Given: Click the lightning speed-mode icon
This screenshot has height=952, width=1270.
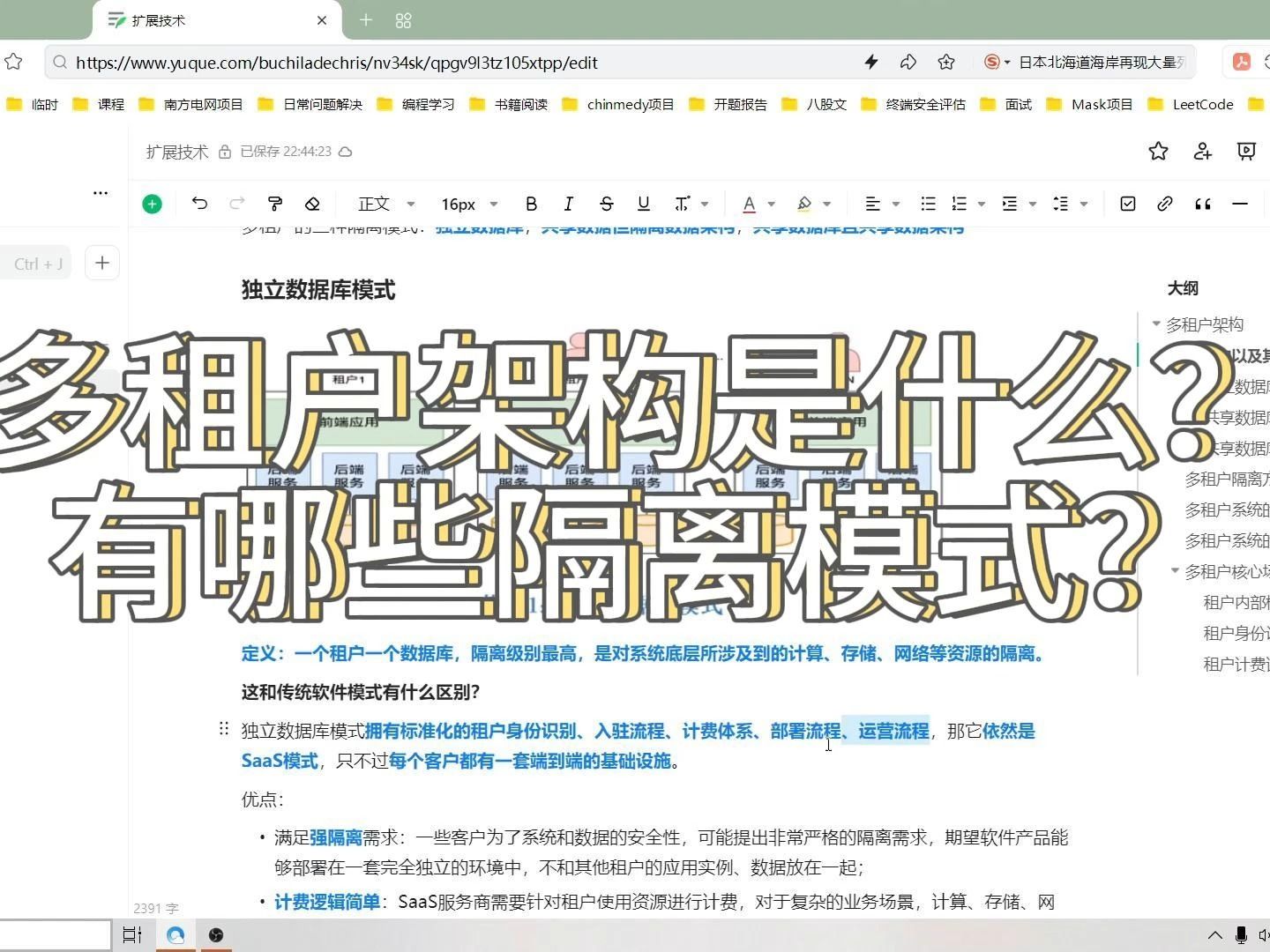Looking at the screenshot, I should [x=871, y=62].
